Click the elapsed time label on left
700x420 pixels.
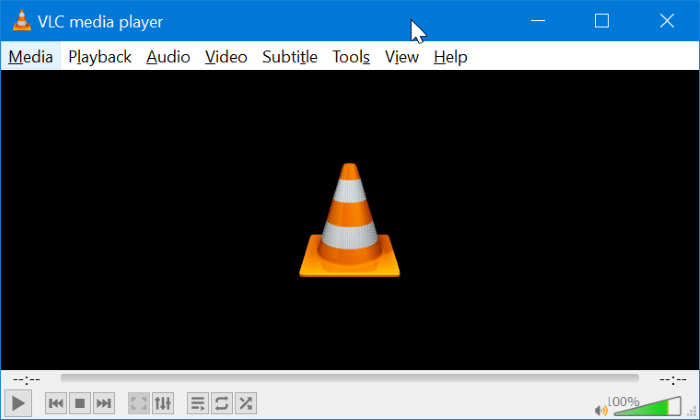click(x=26, y=380)
